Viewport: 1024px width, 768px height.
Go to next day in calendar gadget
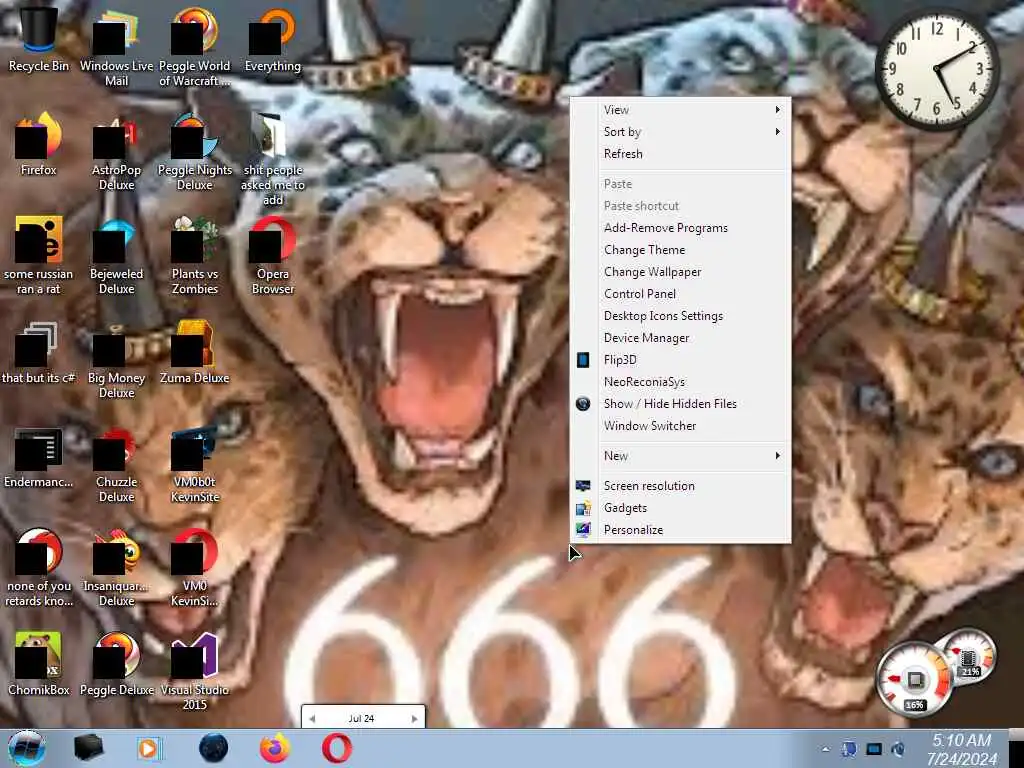click(414, 718)
